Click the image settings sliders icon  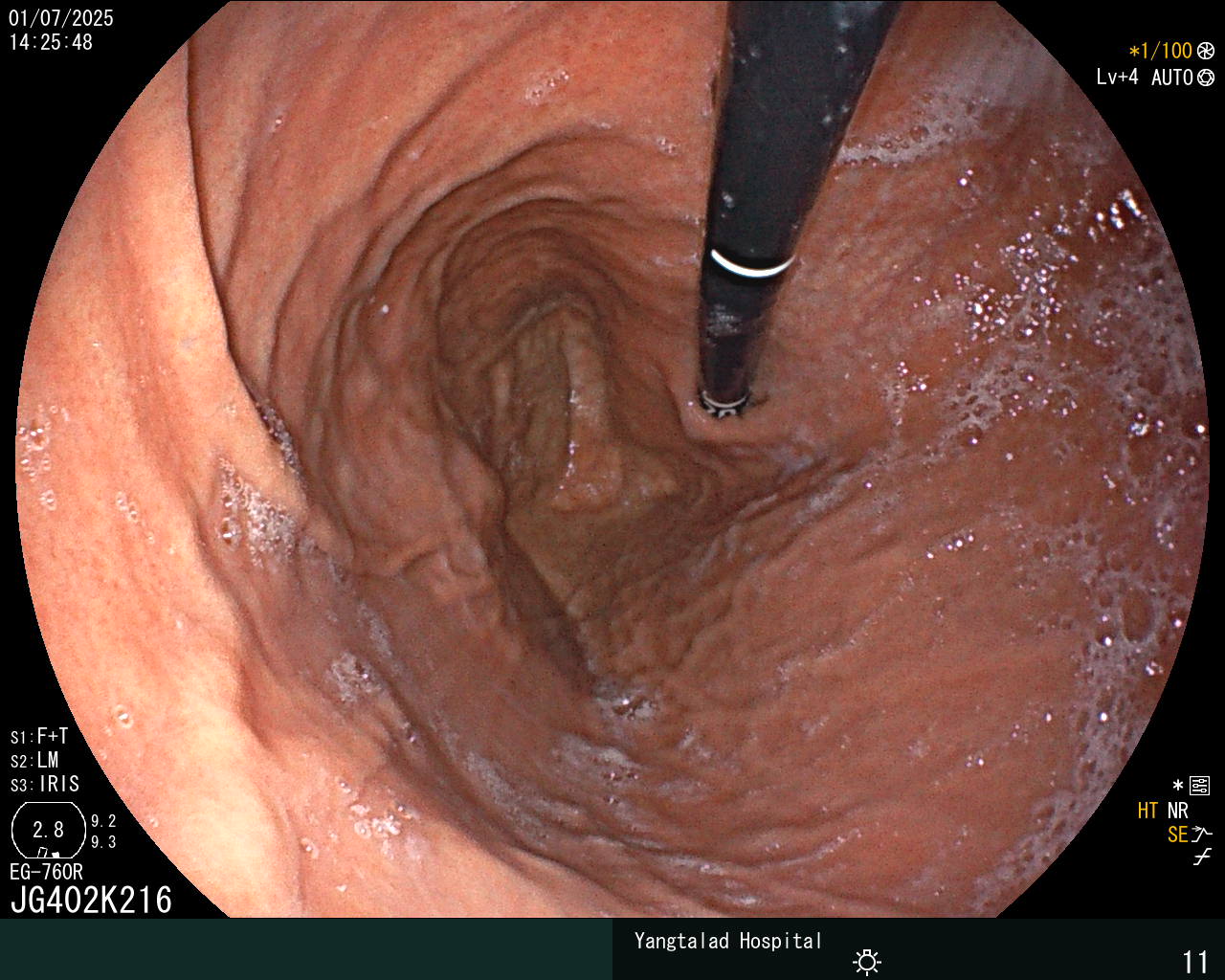[1199, 787]
